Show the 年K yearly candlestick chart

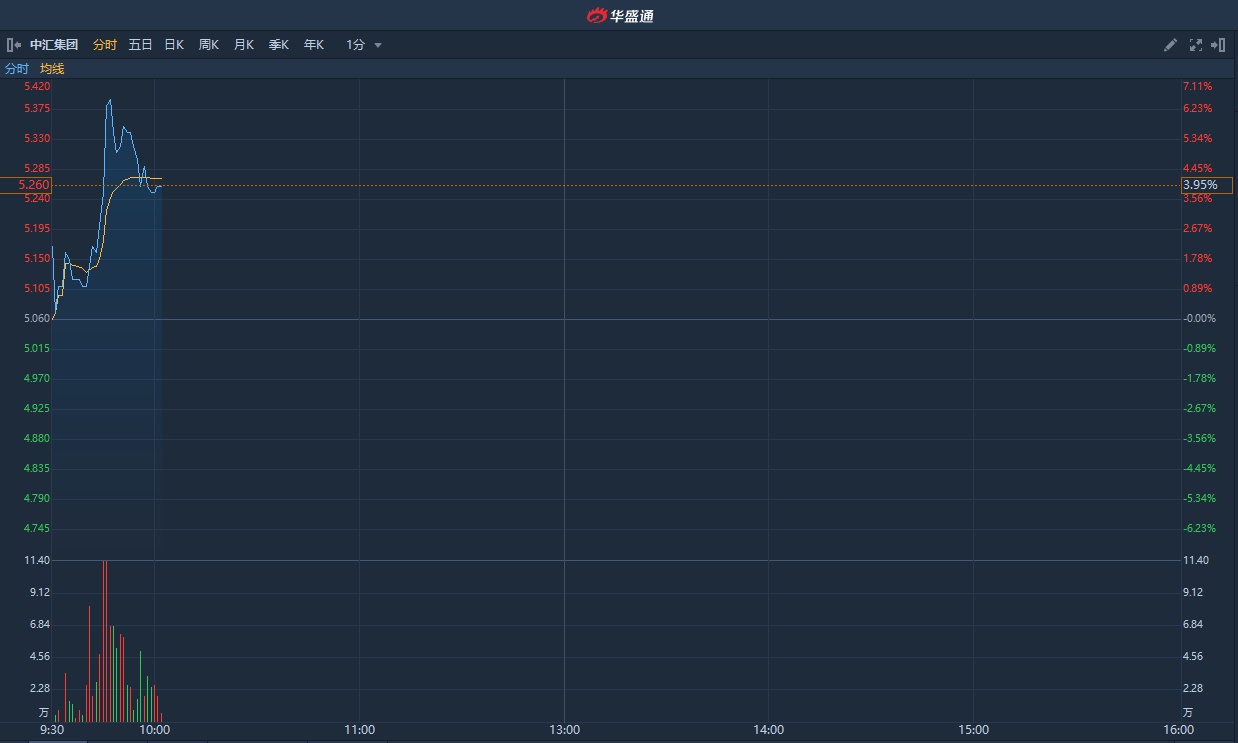[x=314, y=45]
